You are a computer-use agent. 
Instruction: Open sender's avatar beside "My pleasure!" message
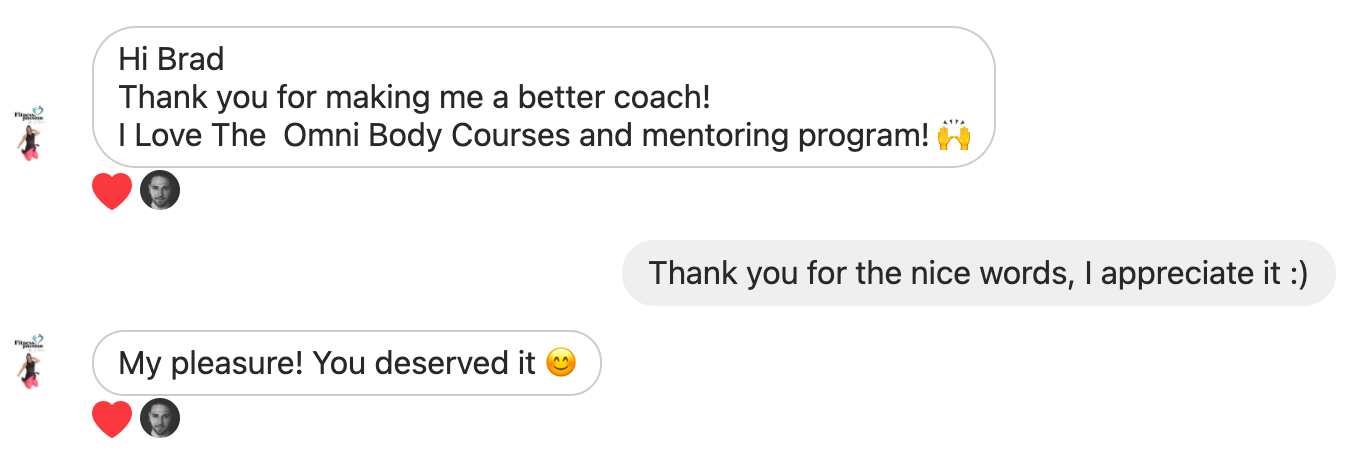(30, 362)
